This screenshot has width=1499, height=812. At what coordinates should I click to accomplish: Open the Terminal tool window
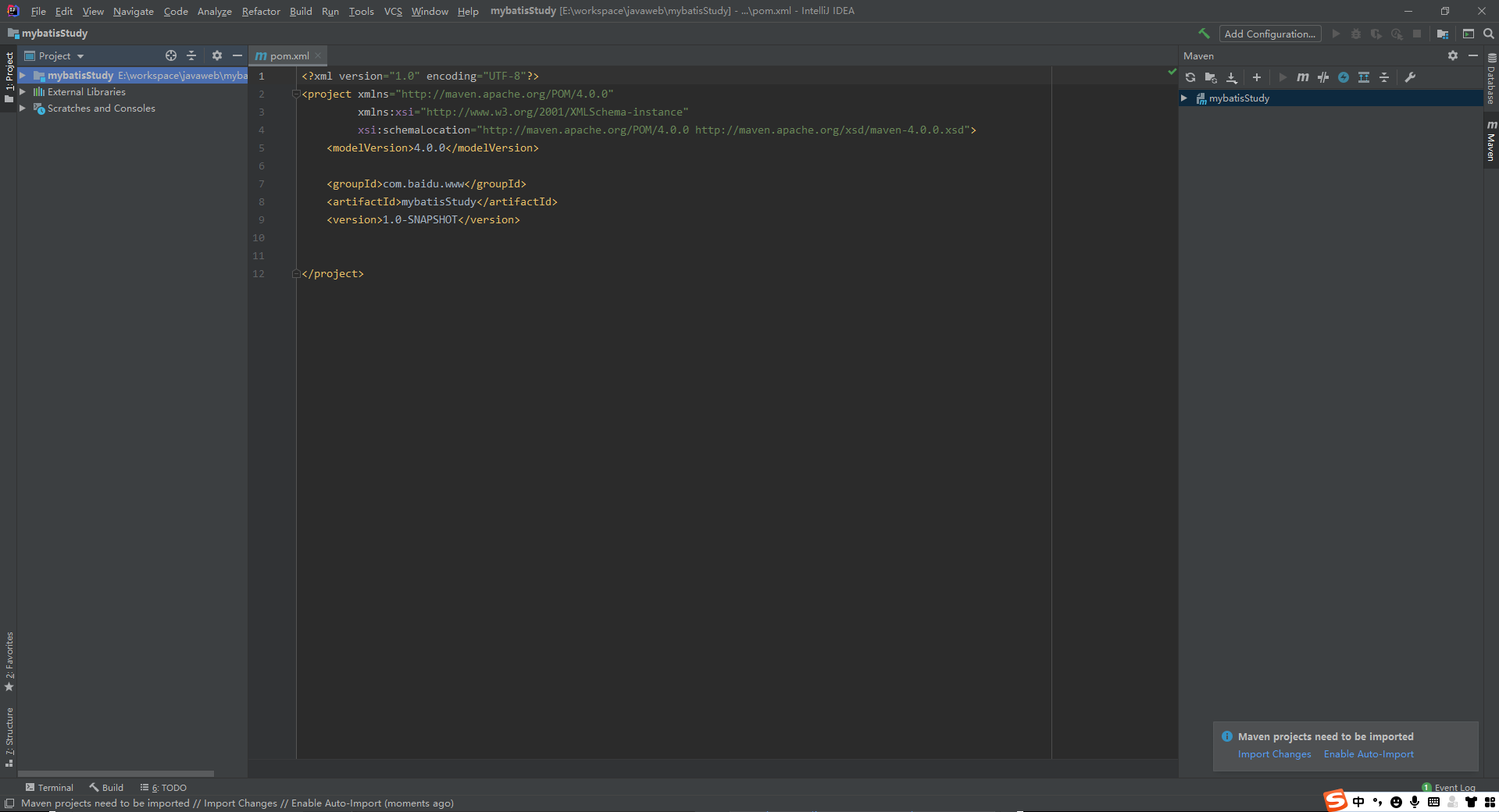click(49, 788)
